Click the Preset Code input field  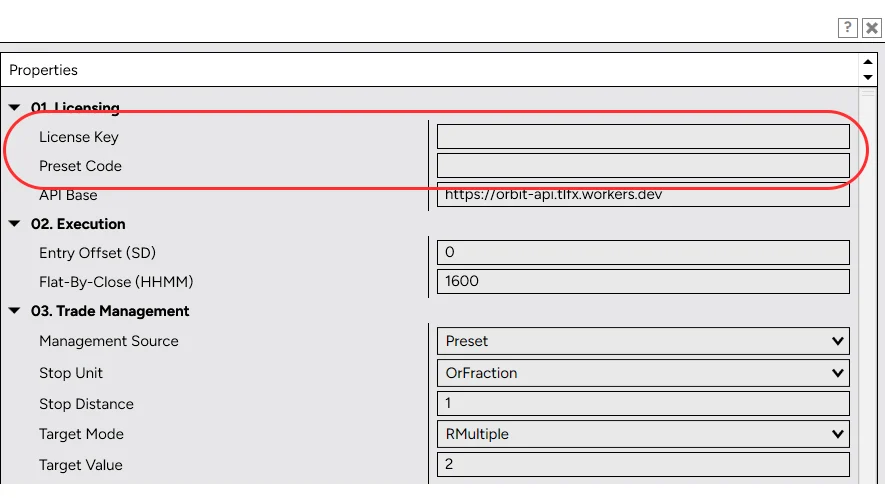coord(643,165)
